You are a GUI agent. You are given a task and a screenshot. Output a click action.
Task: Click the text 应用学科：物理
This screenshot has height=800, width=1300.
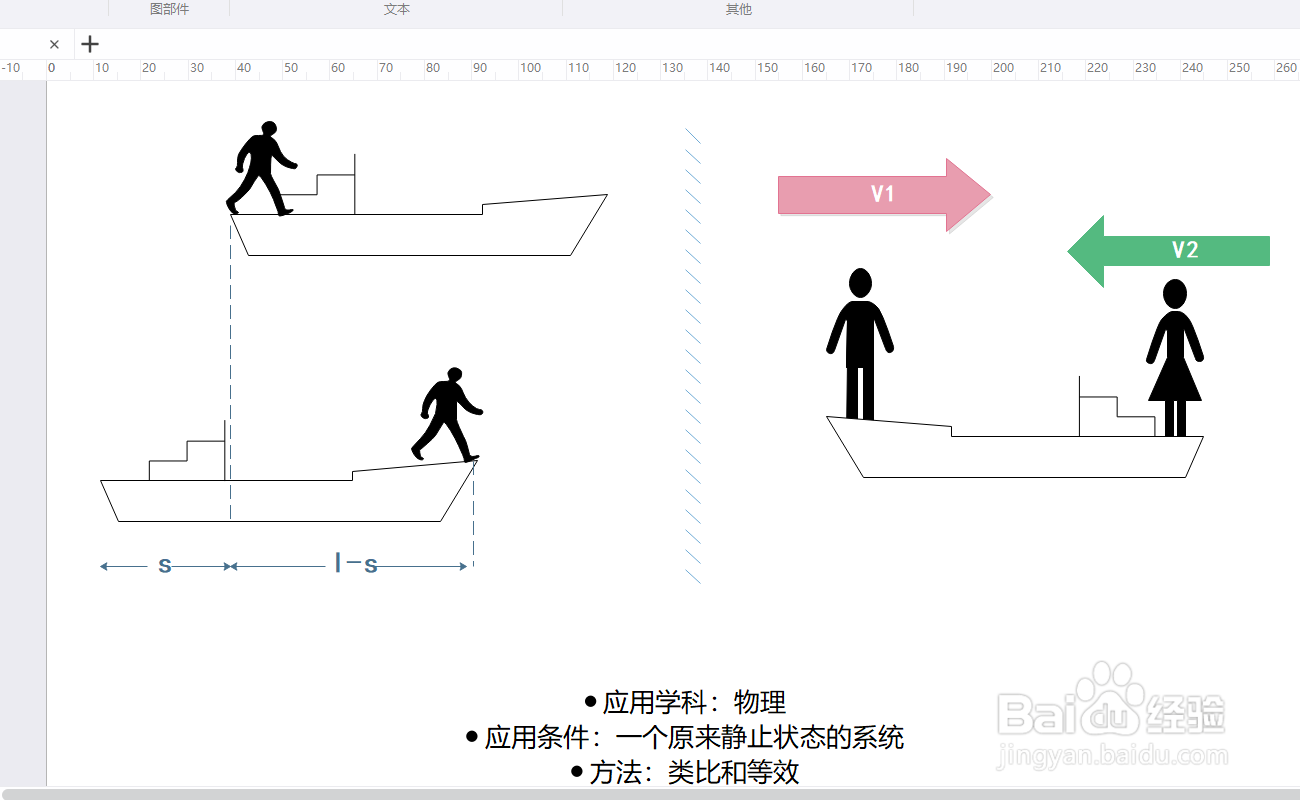(x=690, y=700)
